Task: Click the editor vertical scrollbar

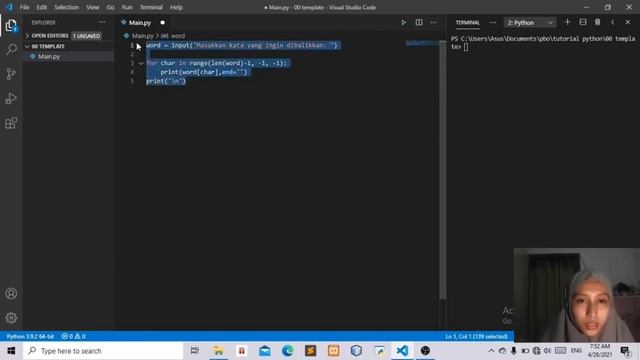Action: coord(443,171)
